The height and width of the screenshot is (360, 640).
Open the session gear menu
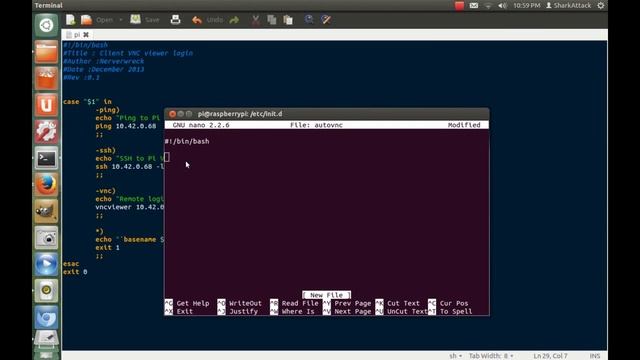point(601,5)
